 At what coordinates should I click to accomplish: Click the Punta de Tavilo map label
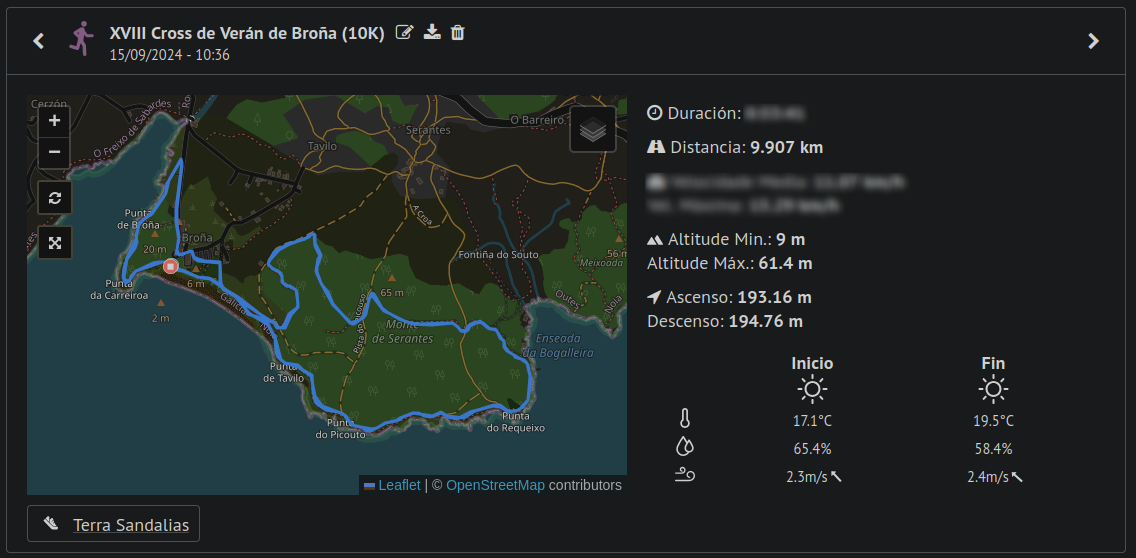pos(281,372)
